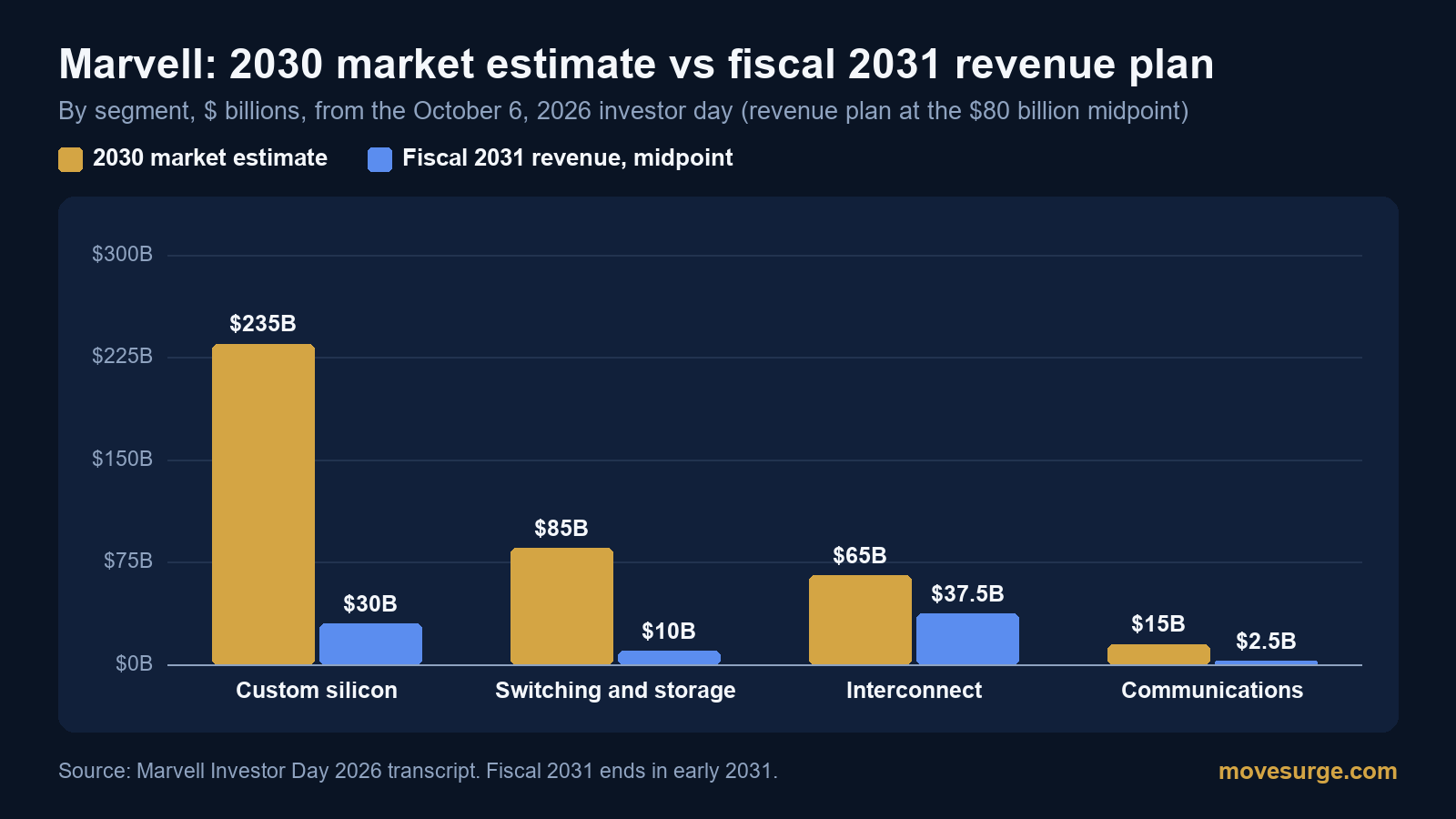
Task: Open the movesurge.com link
Action: [1308, 771]
